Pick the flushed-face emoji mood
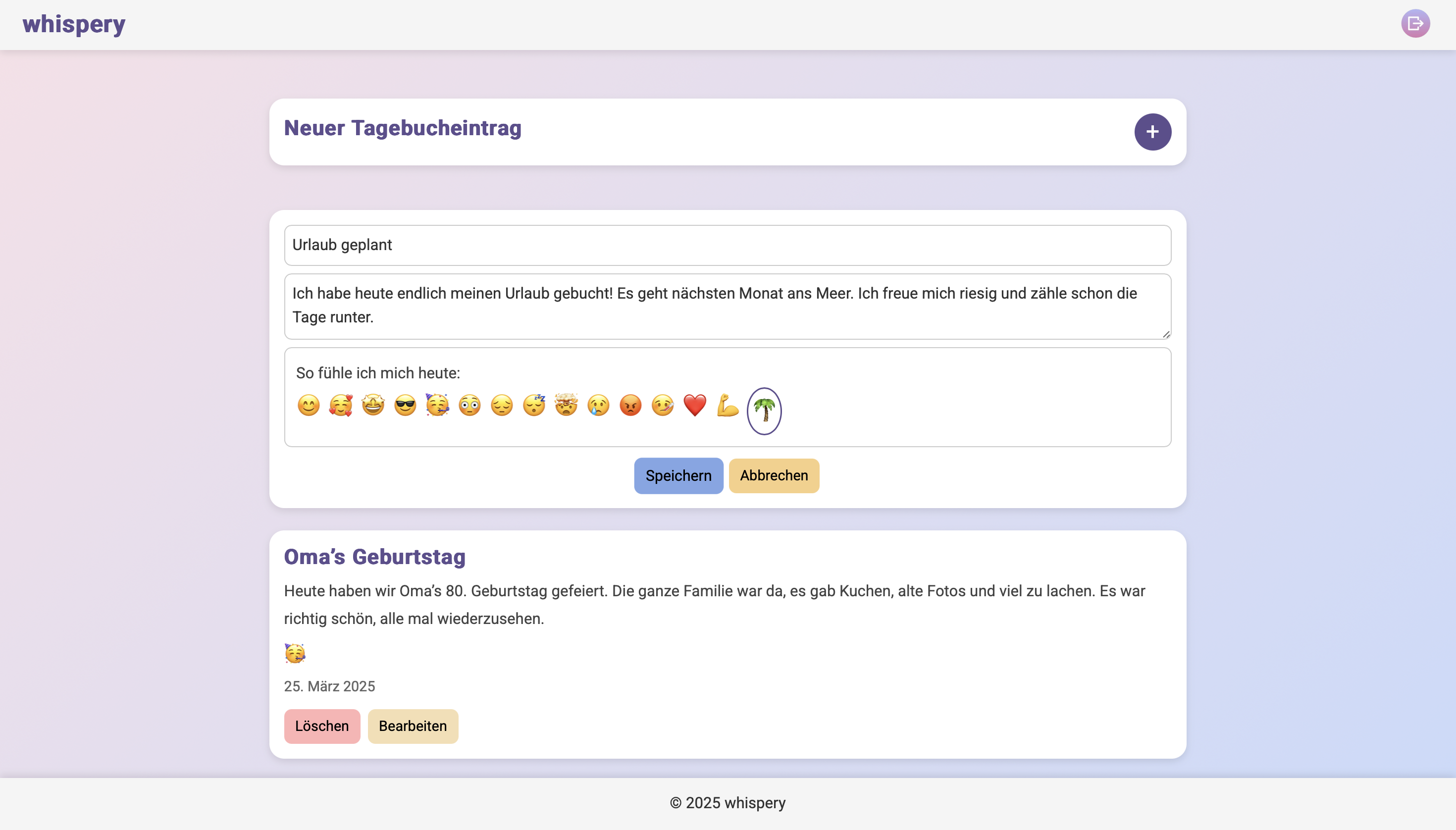Viewport: 1456px width, 830px height. pos(470,405)
